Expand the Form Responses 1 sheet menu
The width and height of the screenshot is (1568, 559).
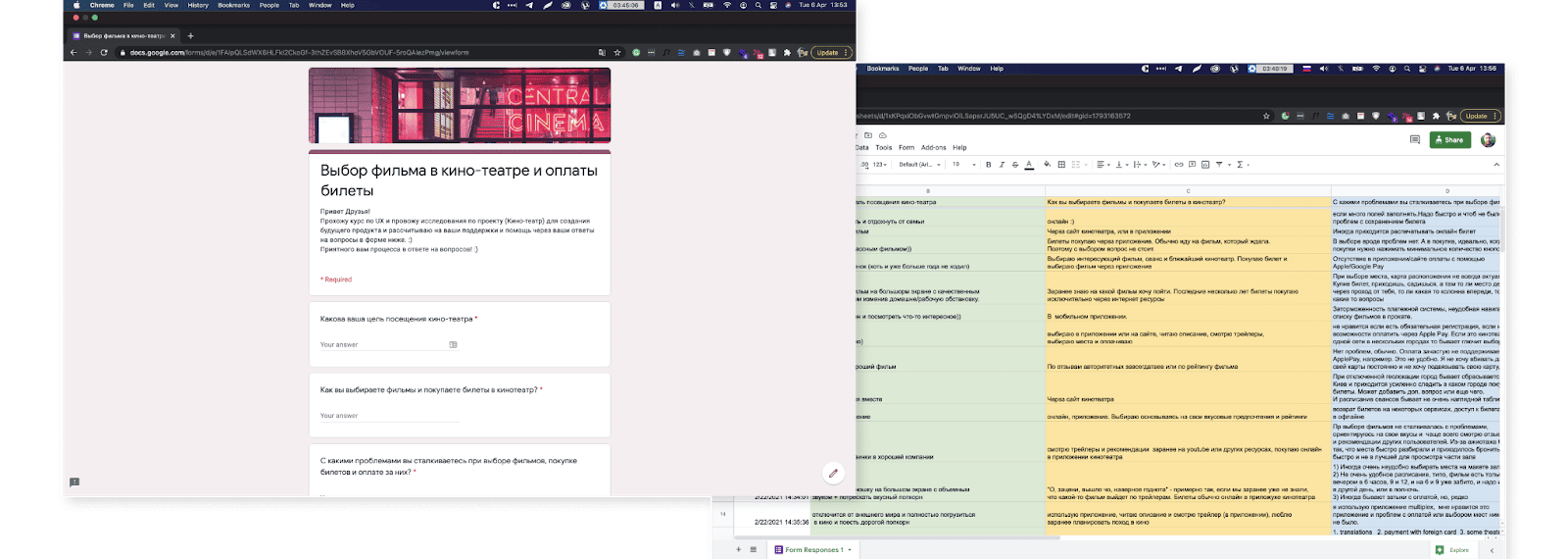point(850,550)
